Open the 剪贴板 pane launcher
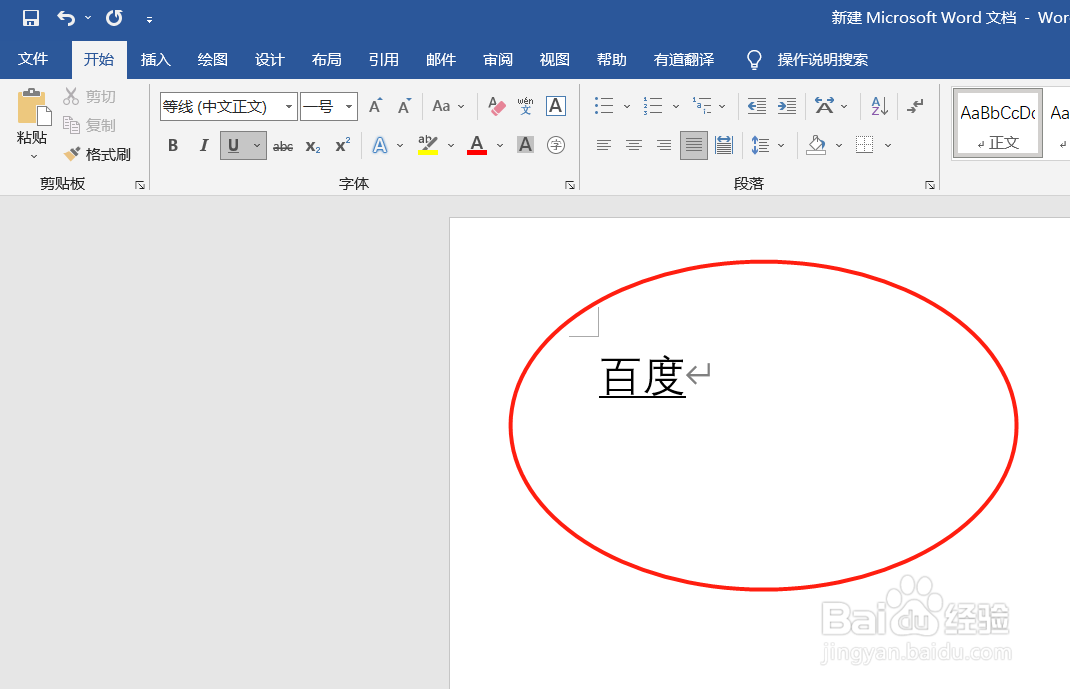 click(140, 185)
